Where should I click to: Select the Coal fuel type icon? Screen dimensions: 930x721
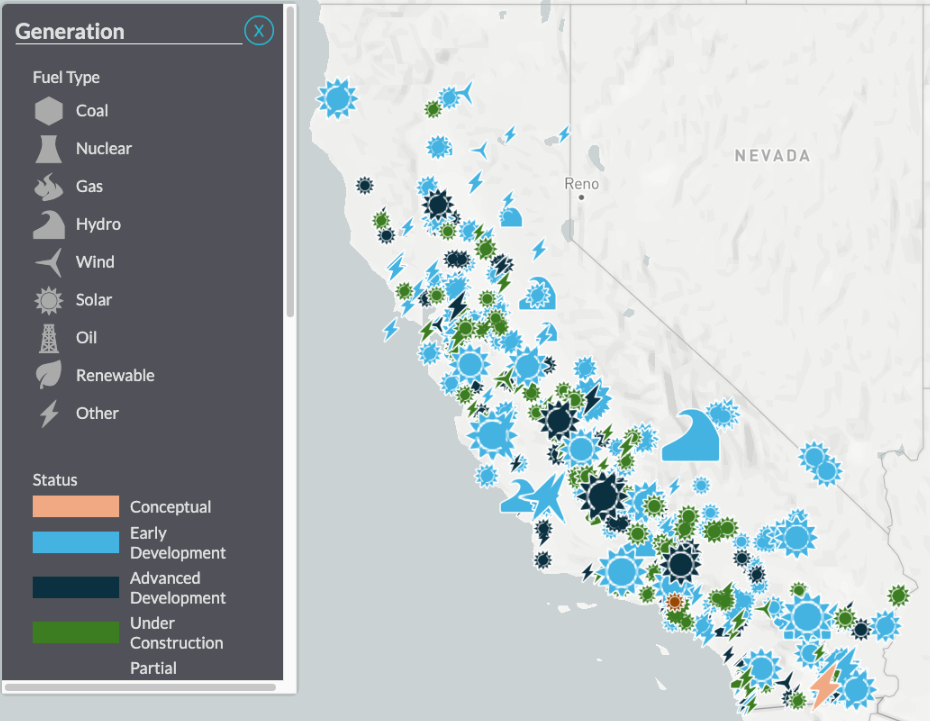pos(48,110)
